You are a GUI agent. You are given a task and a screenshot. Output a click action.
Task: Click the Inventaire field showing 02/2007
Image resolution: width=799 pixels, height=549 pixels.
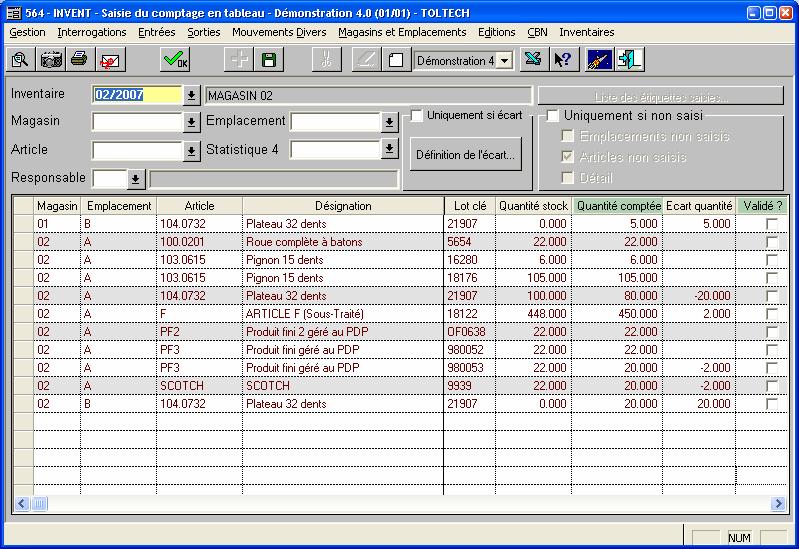tap(137, 95)
